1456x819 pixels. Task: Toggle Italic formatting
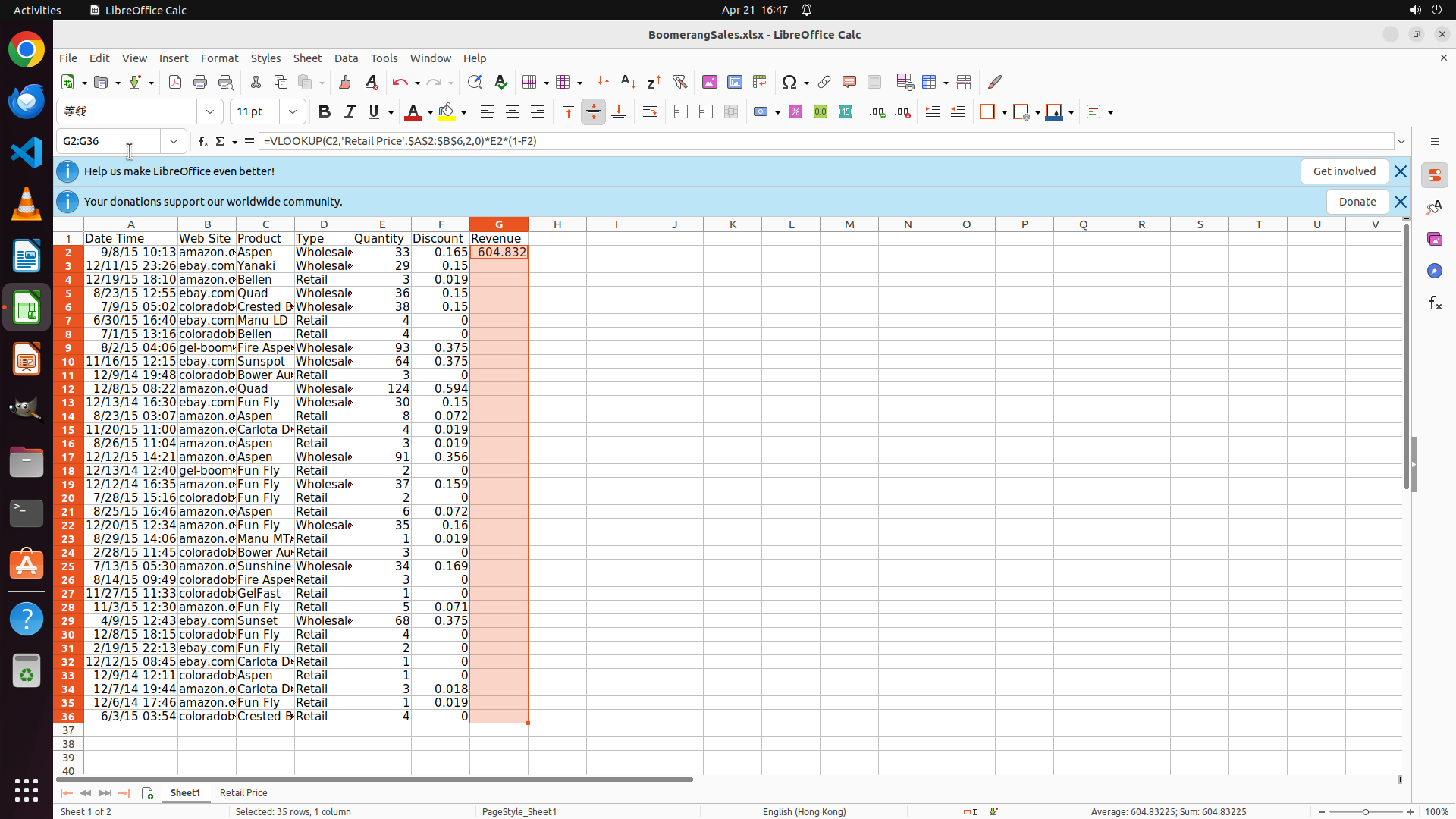pyautogui.click(x=349, y=112)
